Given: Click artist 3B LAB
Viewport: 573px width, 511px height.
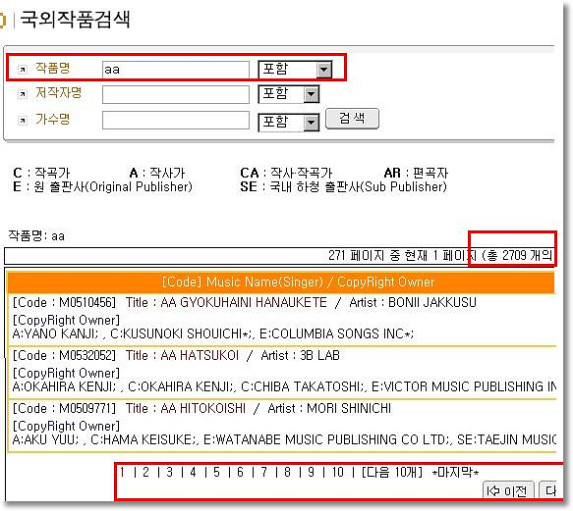Looking at the screenshot, I should [x=320, y=355].
